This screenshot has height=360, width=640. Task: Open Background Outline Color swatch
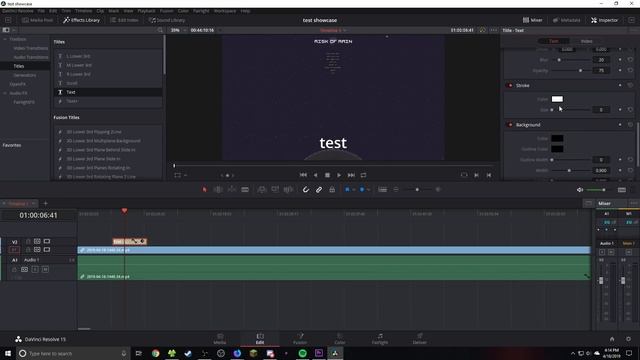coord(557,149)
